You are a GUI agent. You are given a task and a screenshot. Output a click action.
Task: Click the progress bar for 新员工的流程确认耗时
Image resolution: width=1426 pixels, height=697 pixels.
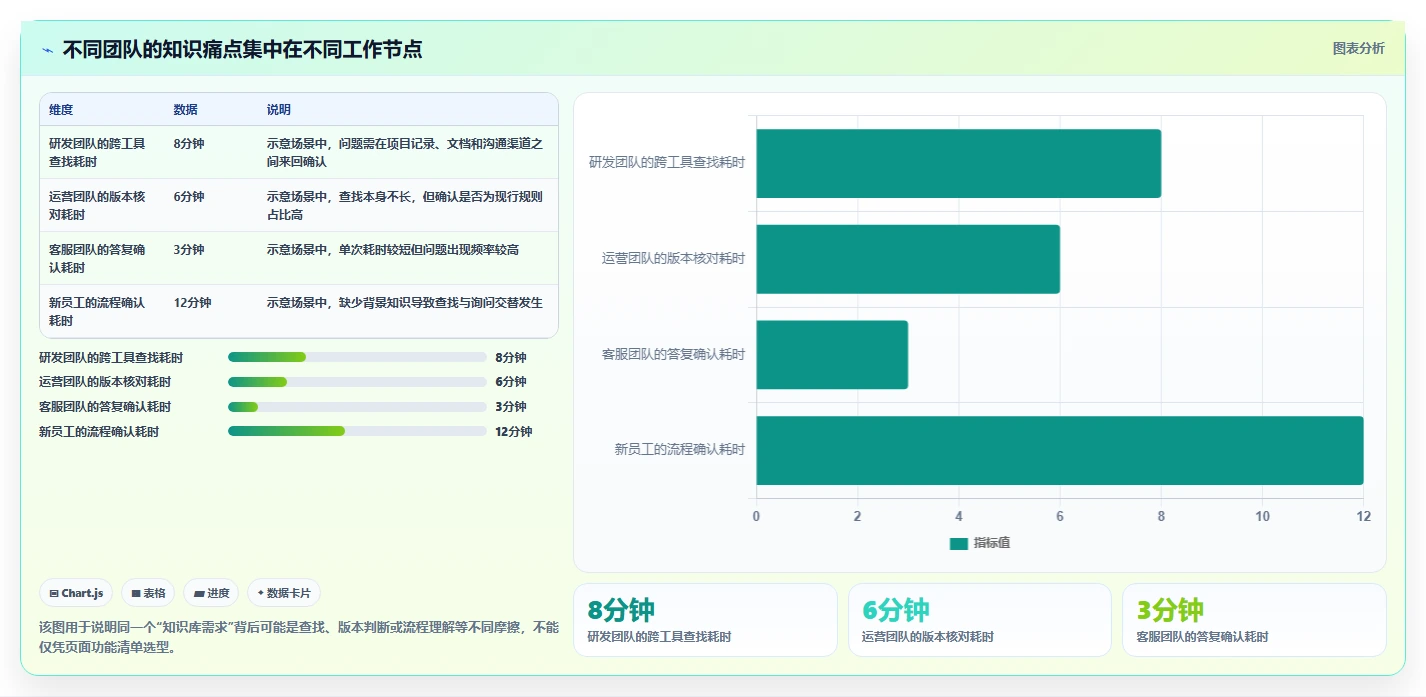click(357, 431)
